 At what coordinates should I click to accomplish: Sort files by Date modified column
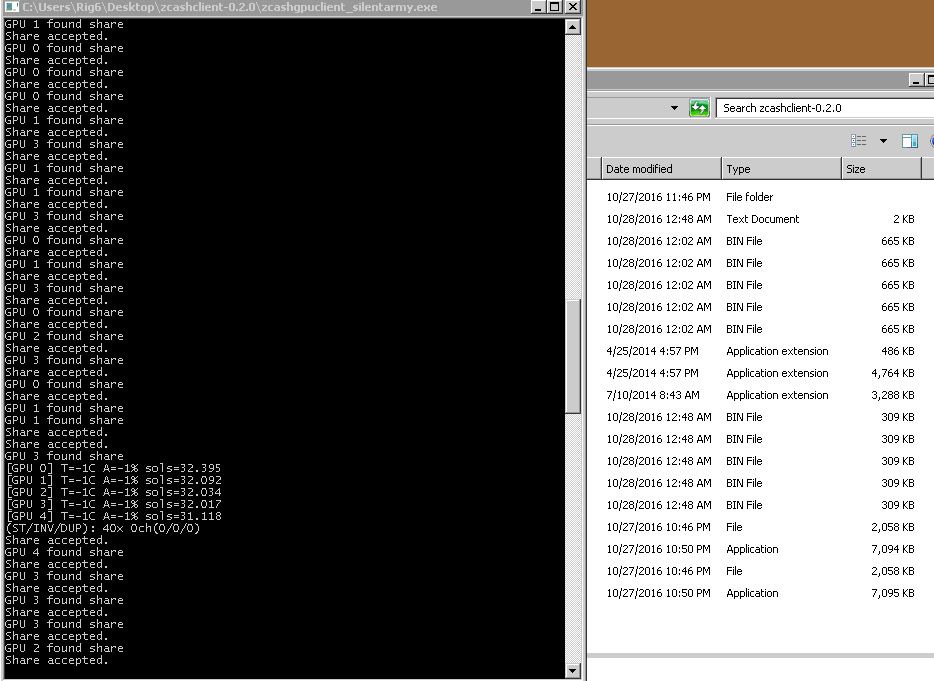click(660, 169)
